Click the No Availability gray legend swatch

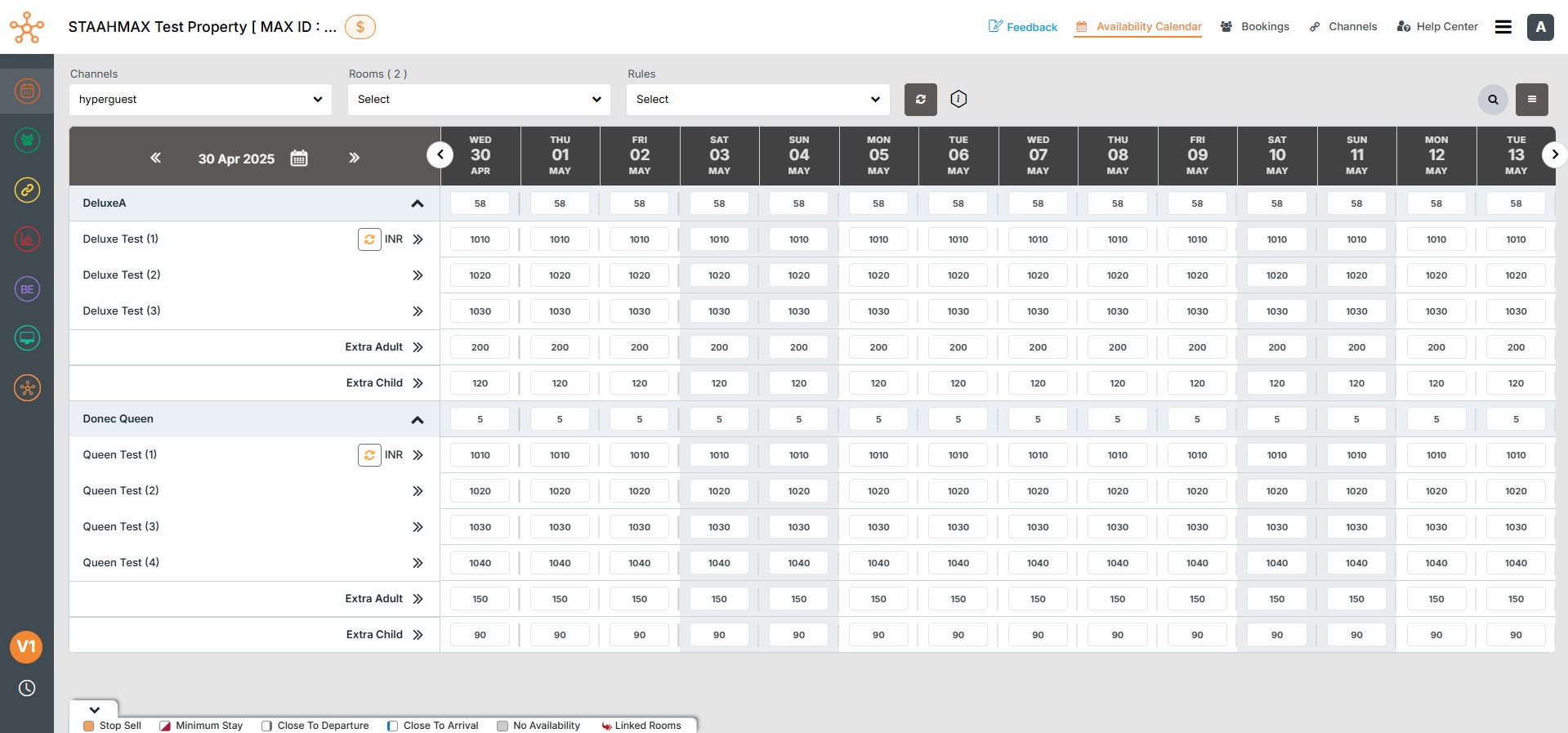503,726
